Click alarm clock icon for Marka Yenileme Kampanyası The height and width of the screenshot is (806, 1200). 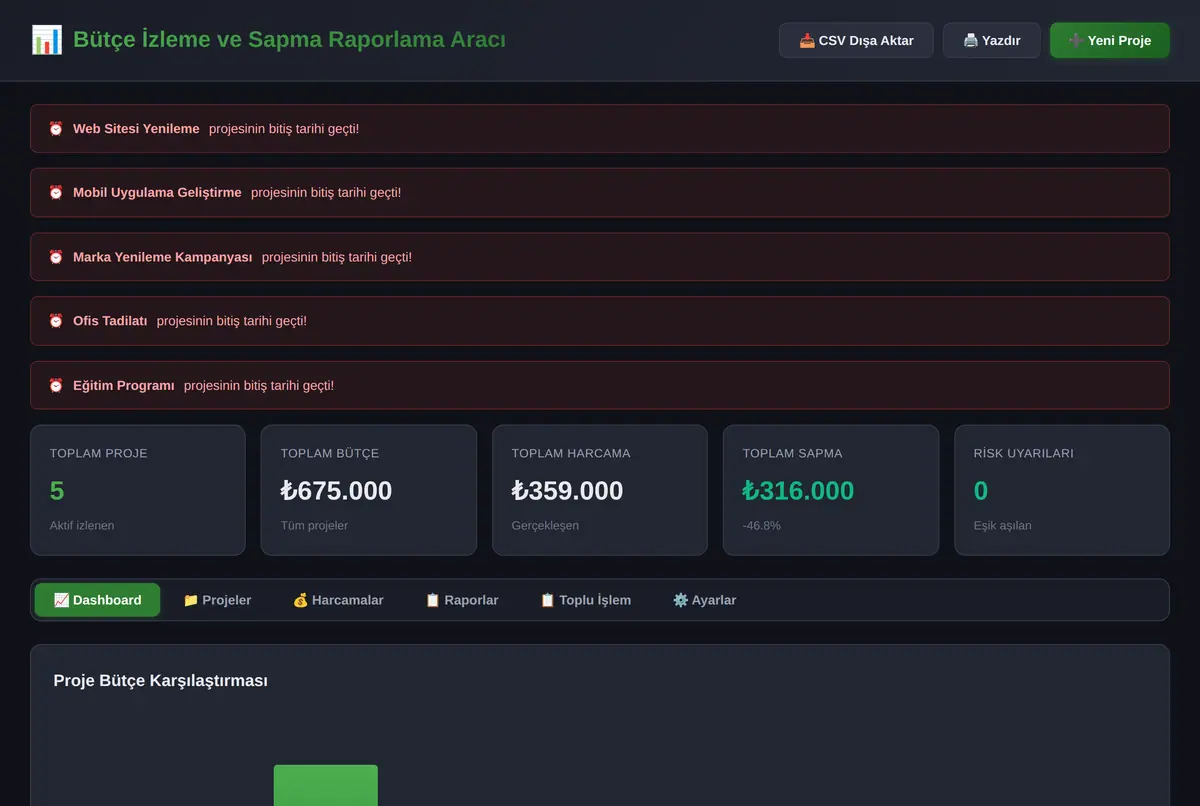pyautogui.click(x=56, y=257)
